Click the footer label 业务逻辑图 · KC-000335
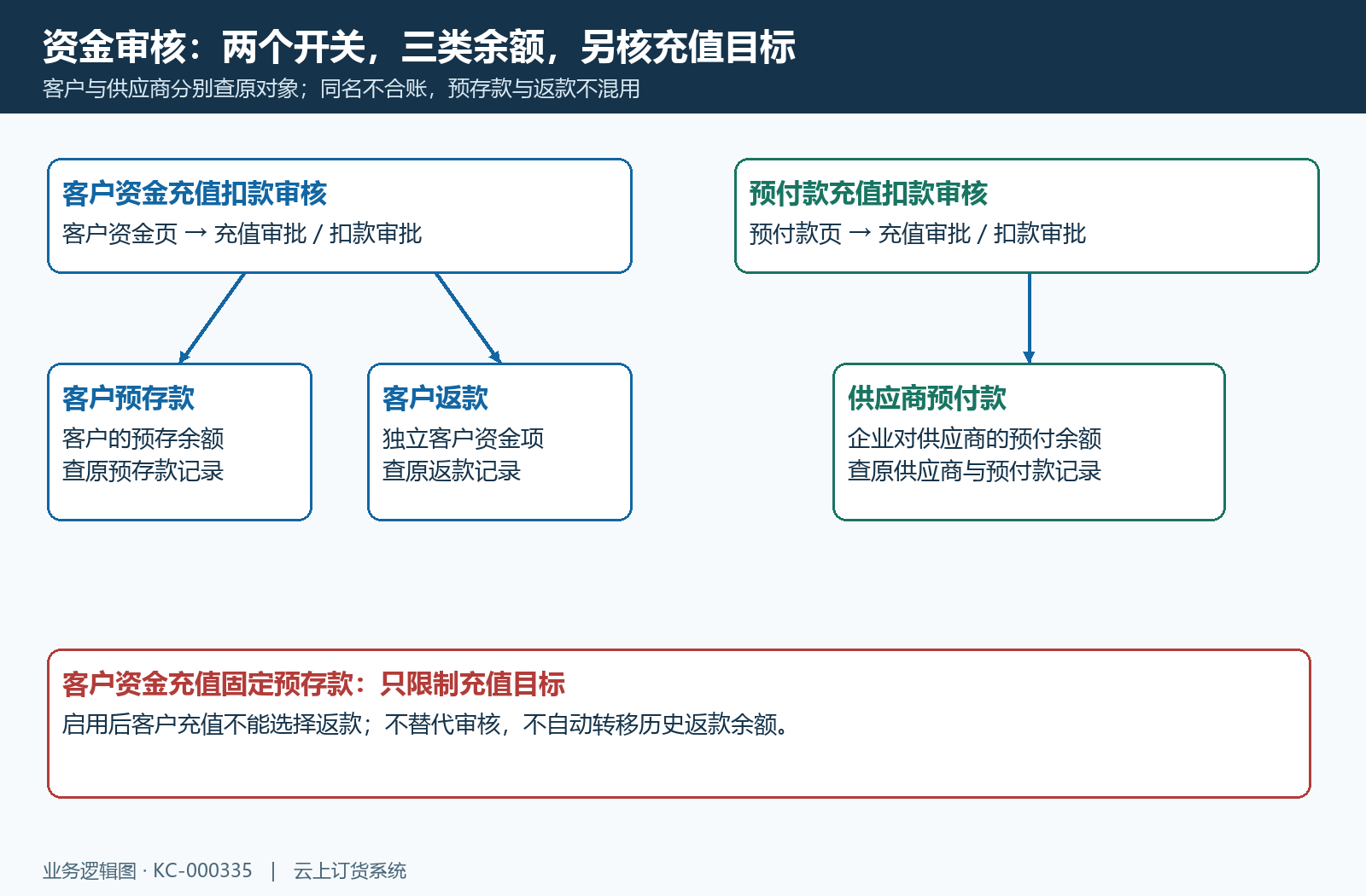 [x=148, y=870]
